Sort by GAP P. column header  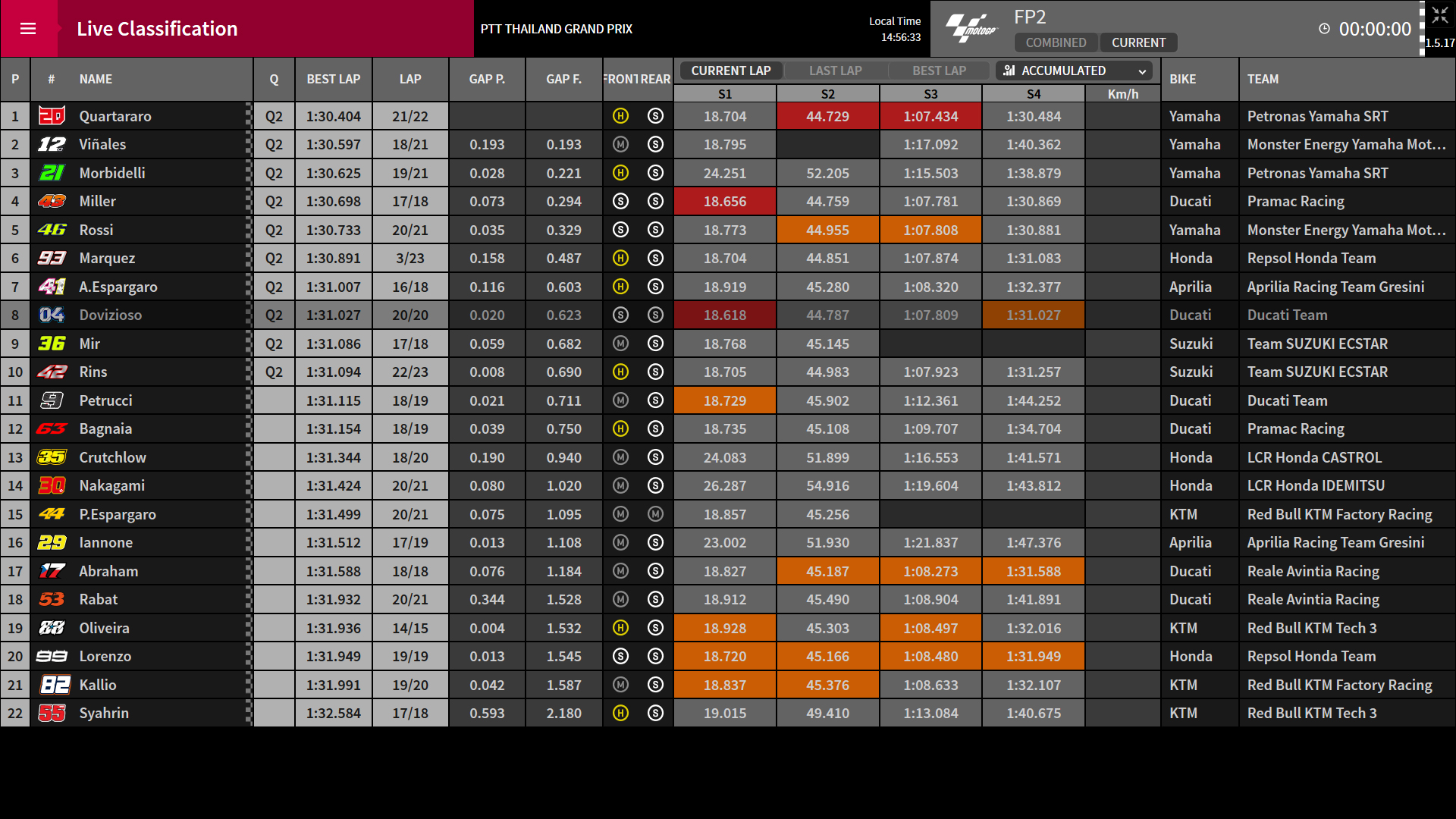point(487,79)
